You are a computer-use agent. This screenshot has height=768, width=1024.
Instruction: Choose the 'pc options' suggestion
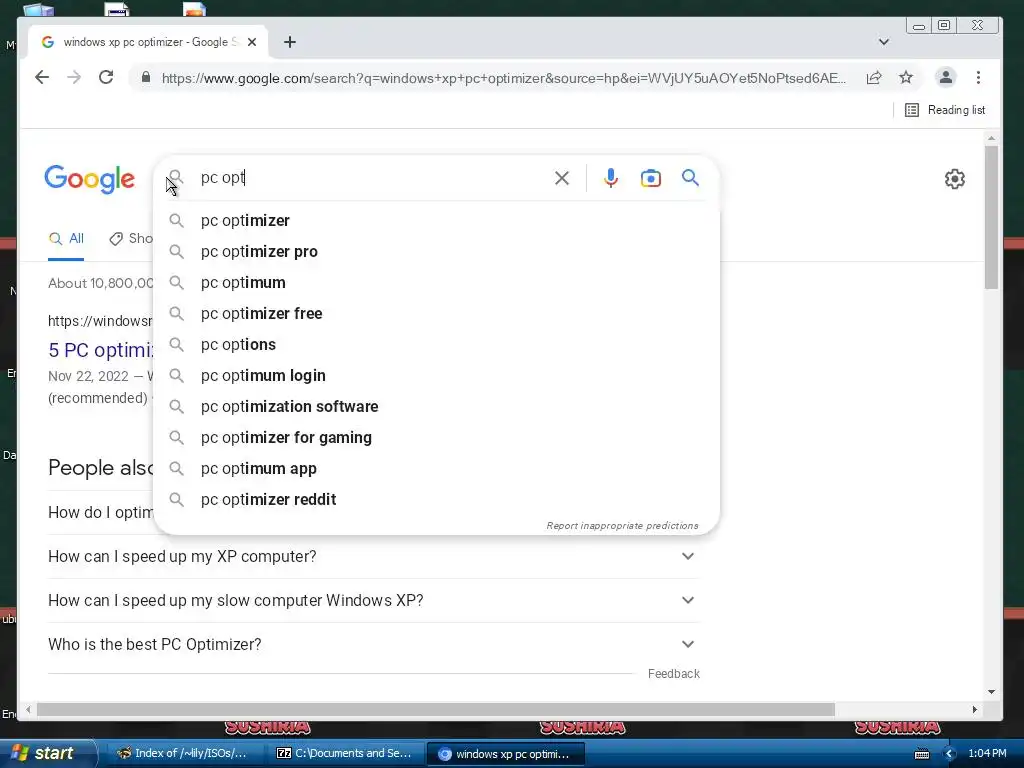[x=436, y=345]
